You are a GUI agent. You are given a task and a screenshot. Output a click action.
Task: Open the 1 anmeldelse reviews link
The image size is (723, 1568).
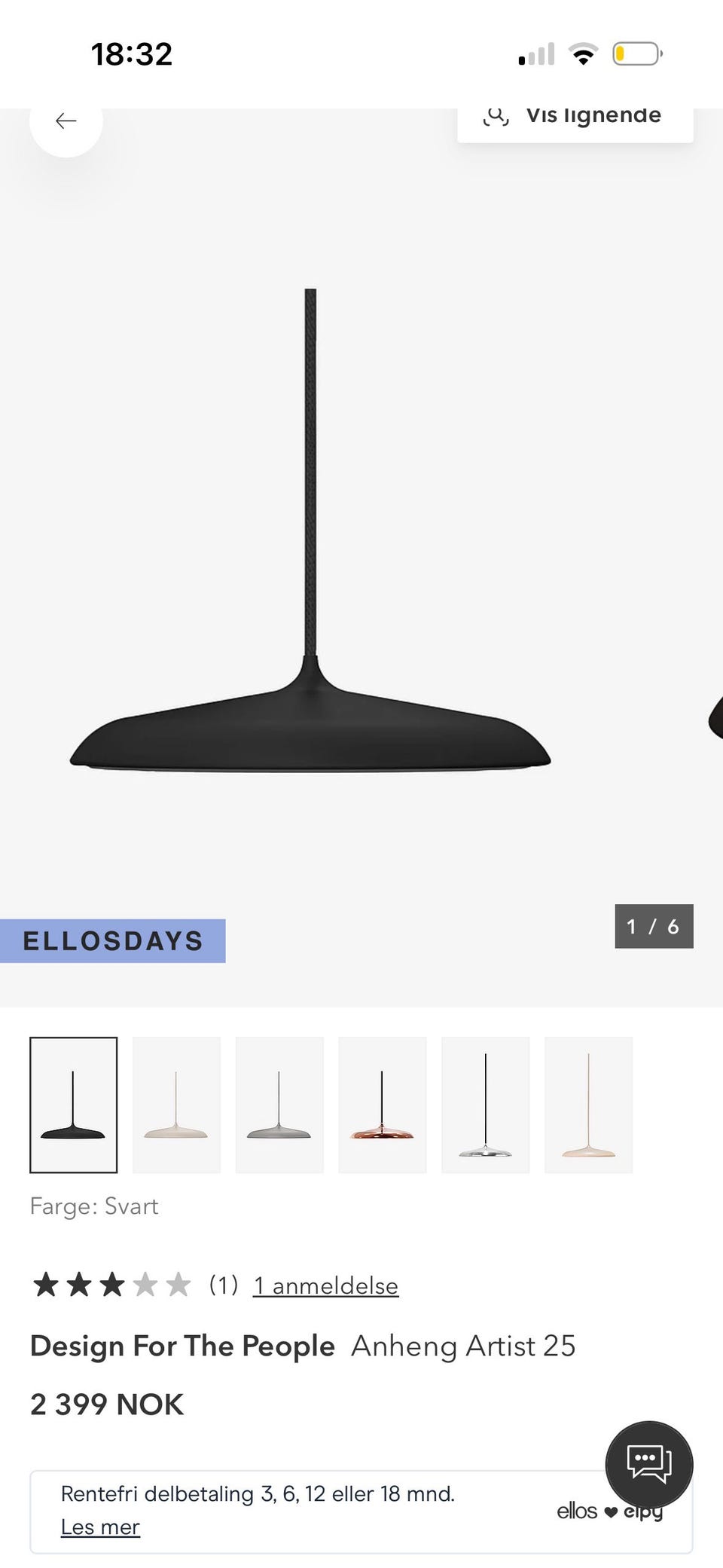(x=325, y=1285)
